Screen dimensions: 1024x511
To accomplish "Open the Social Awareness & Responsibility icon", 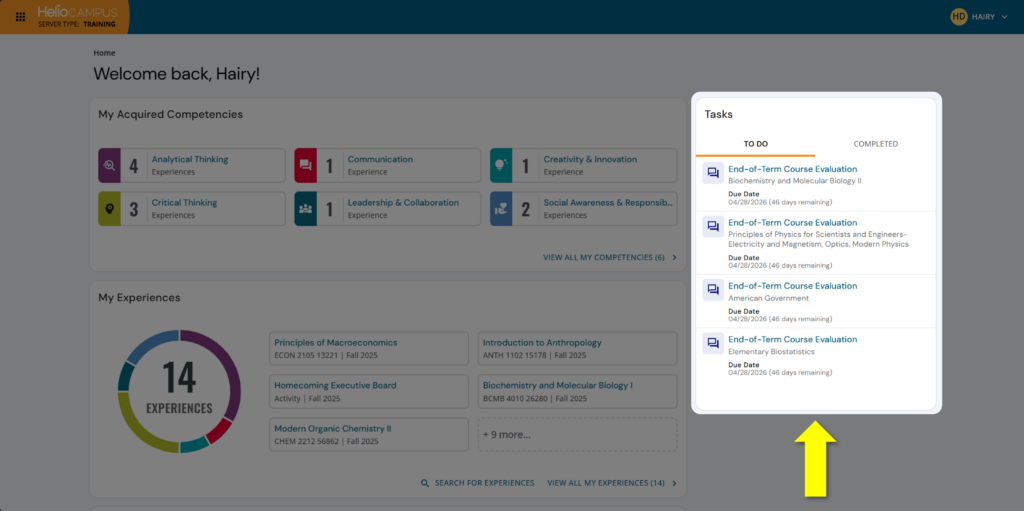I will (501, 208).
